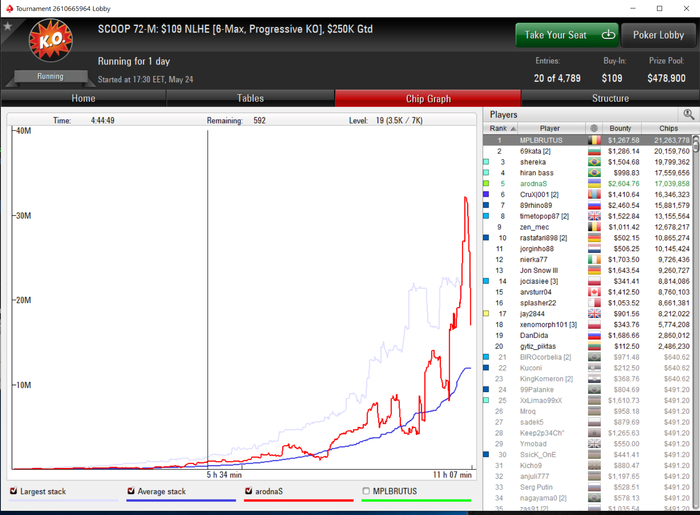Click the Rank sort arrow
The height and width of the screenshot is (515, 700).
point(513,129)
